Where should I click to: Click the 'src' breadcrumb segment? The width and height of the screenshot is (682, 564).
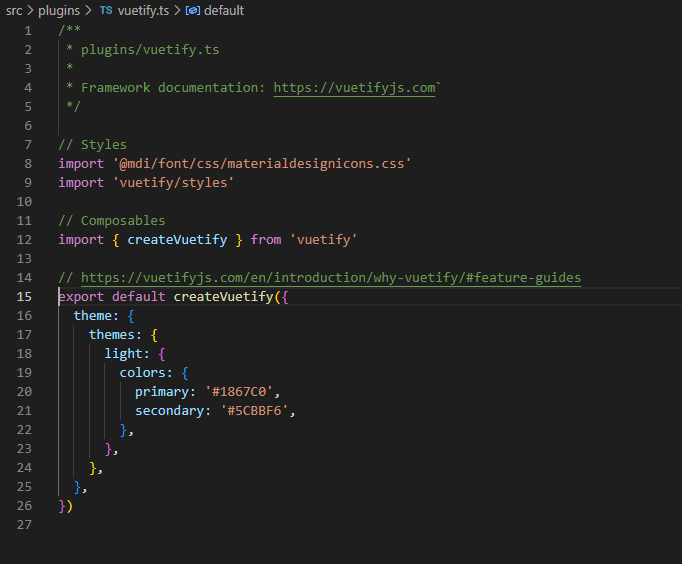(14, 10)
